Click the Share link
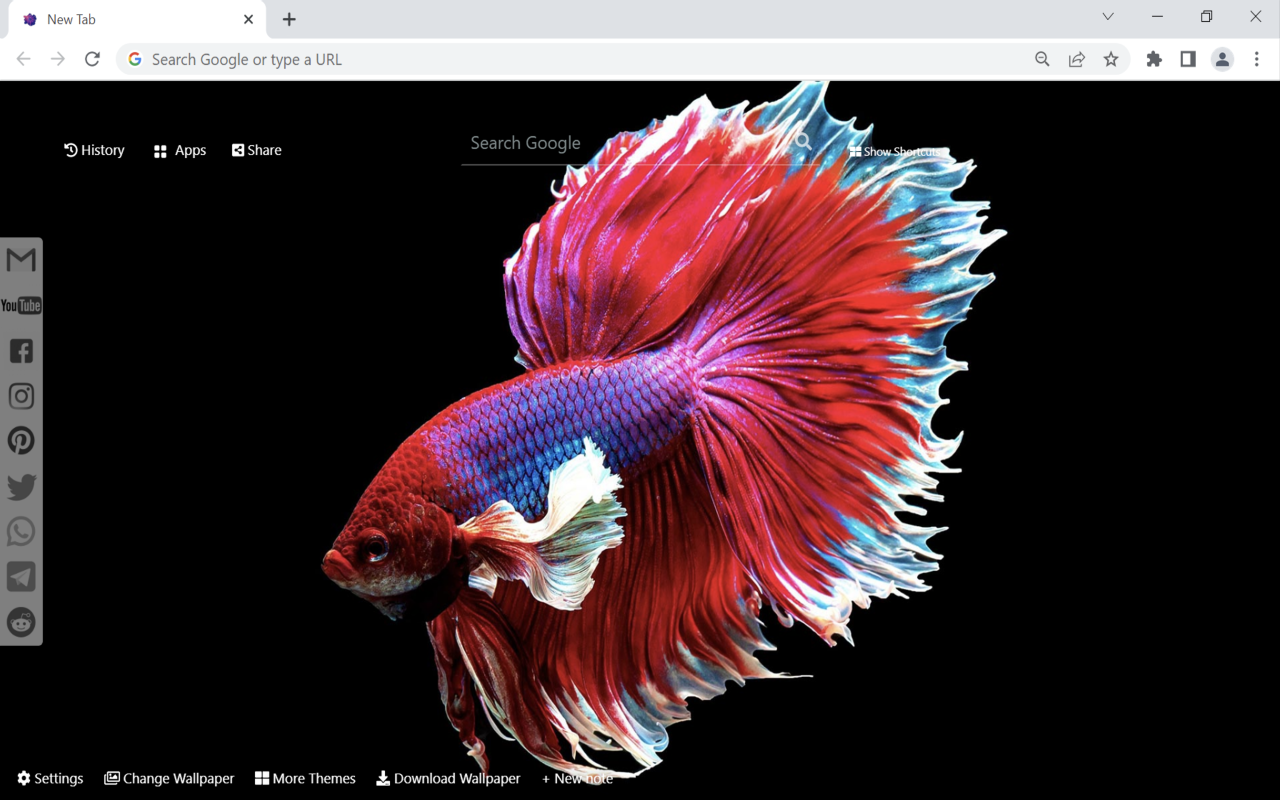1280x800 pixels. (257, 150)
